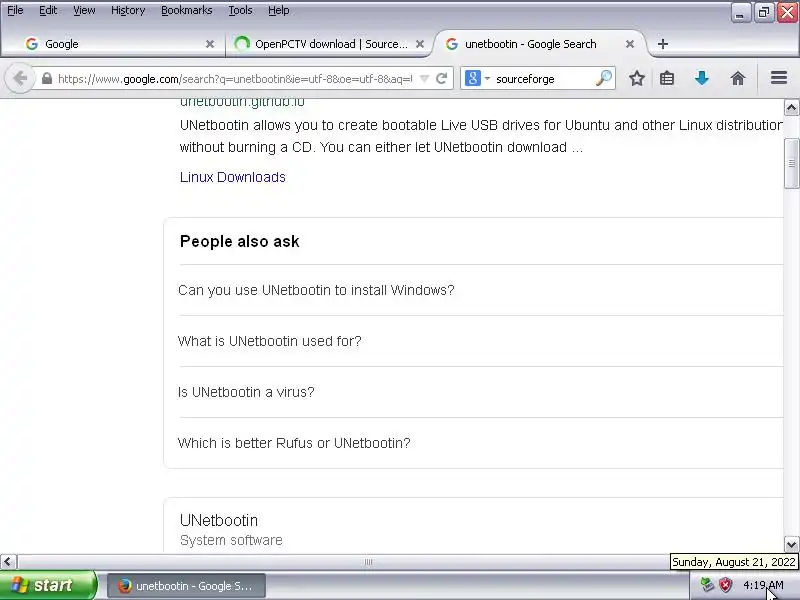
Task: Click the system clock showing 4:19 AM
Action: pyautogui.click(x=763, y=585)
